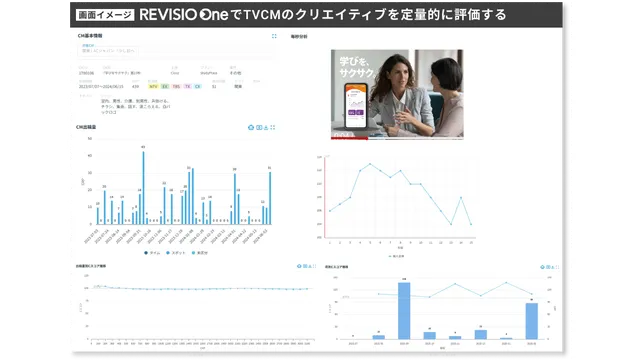
Task: Toggle the タイム legend series
Action: (x=152, y=253)
